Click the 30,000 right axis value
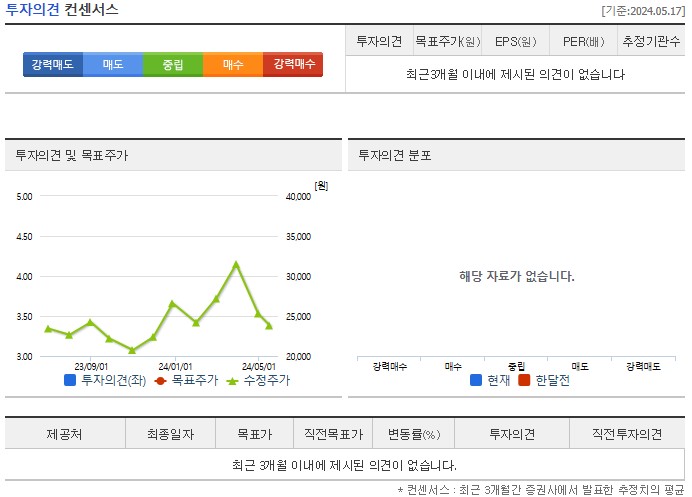The height and width of the screenshot is (497, 692). tap(298, 277)
